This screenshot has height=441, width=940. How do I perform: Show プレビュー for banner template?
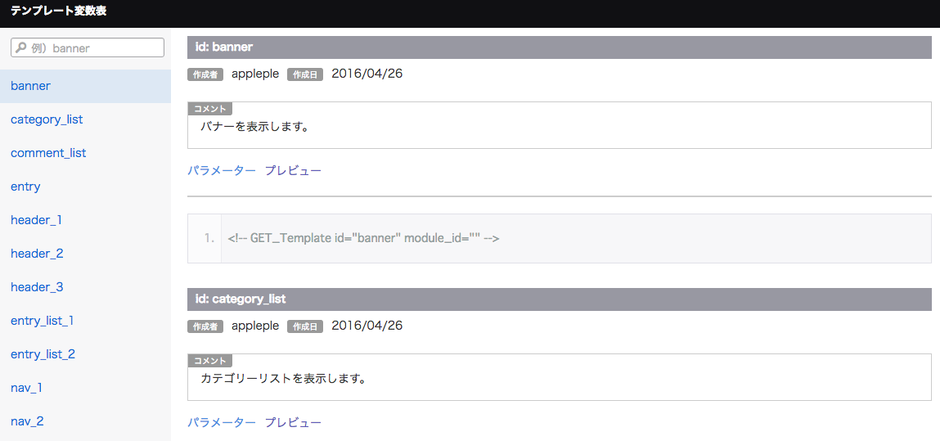point(293,171)
